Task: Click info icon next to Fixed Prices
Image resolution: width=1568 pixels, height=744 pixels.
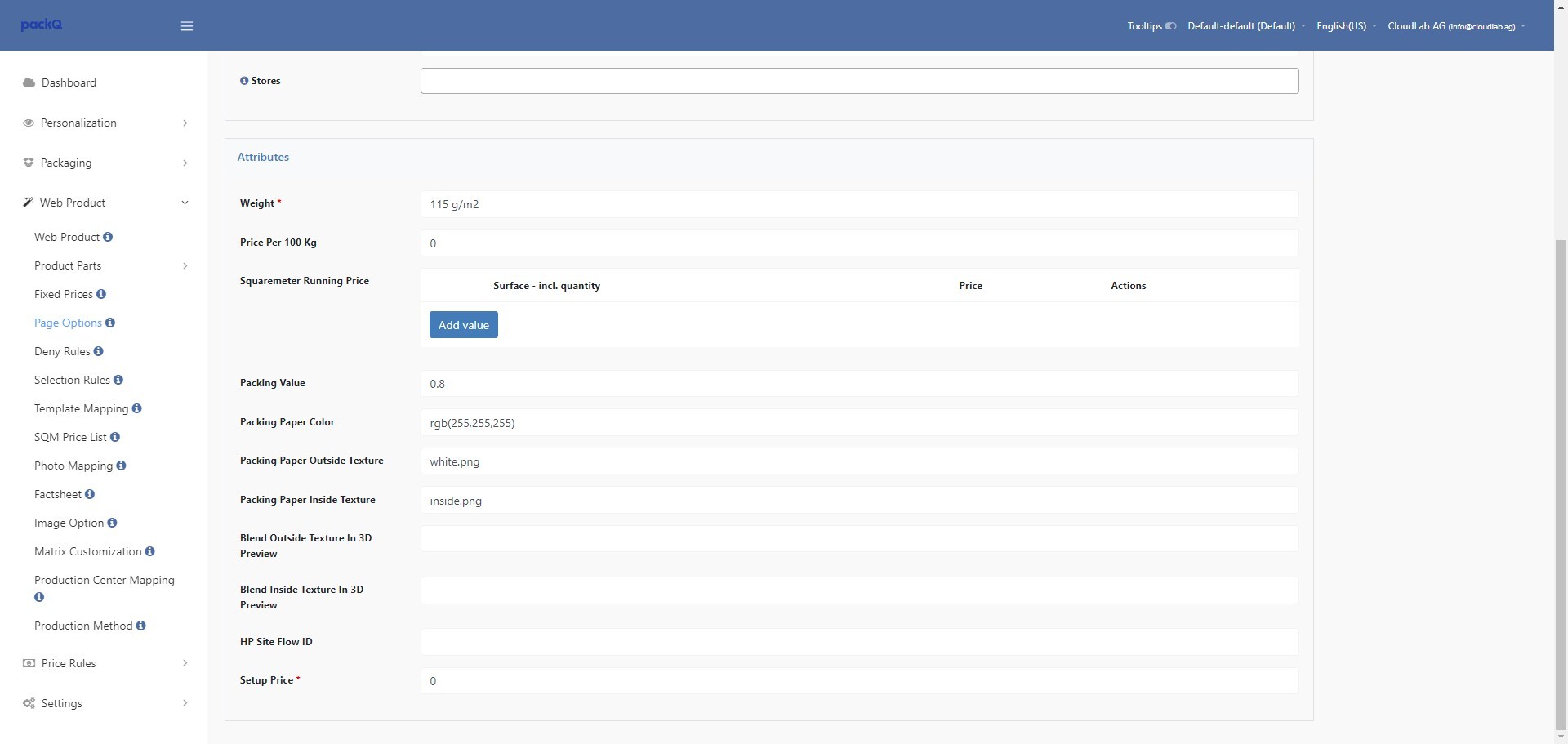Action: tap(101, 294)
